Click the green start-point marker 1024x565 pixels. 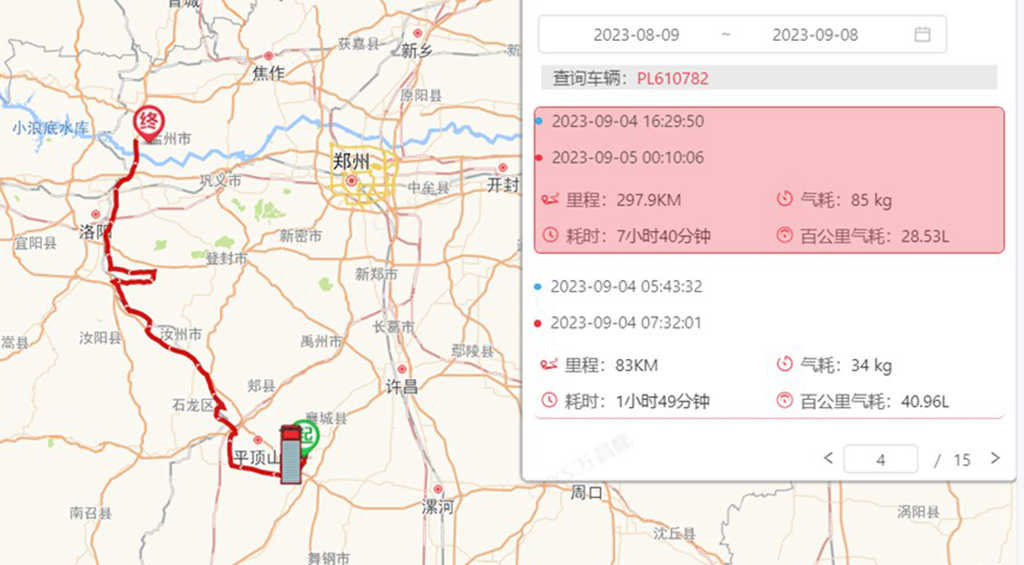click(x=307, y=434)
